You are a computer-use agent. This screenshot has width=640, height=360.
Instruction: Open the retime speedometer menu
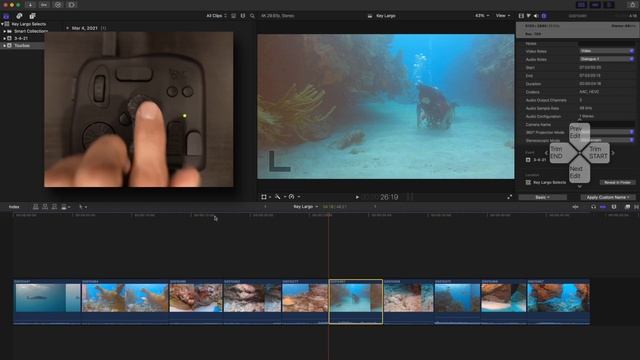(291, 197)
